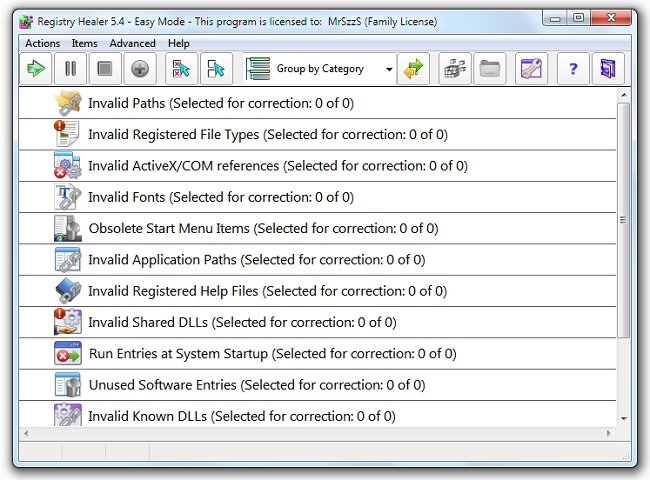
Task: Click the vertical scrollbar up arrow
Action: (623, 95)
